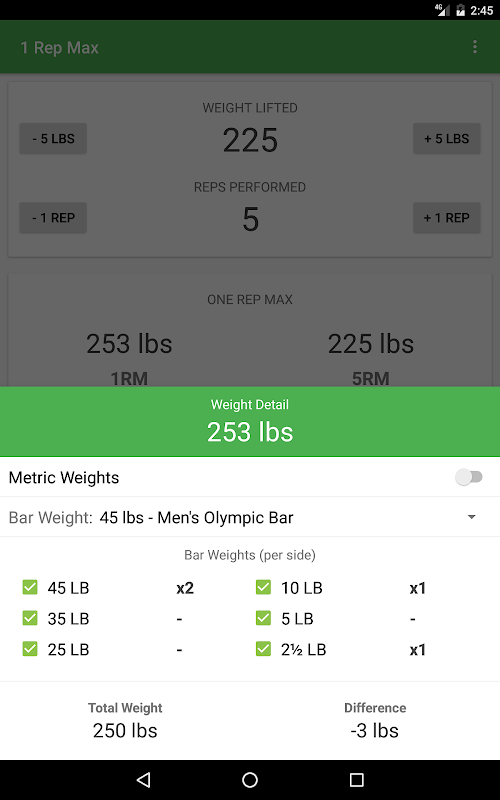This screenshot has height=800, width=500.
Task: Decrease weight with - 5 LBS button
Action: pyautogui.click(x=53, y=138)
